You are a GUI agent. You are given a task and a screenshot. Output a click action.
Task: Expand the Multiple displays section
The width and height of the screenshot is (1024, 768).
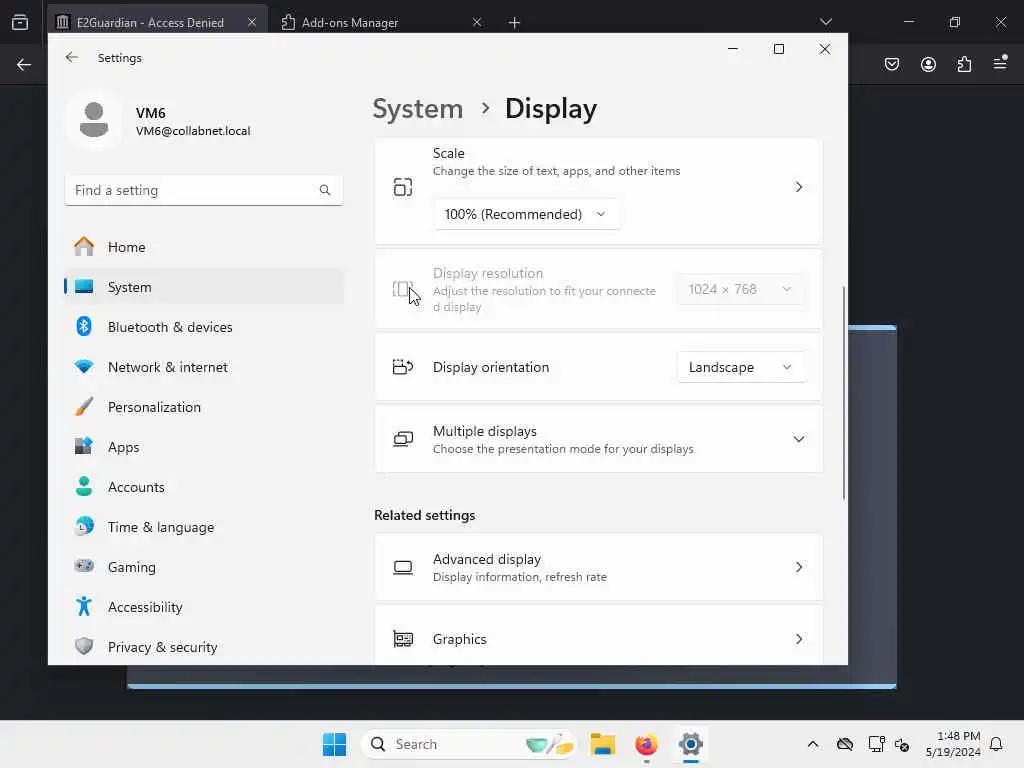pyautogui.click(x=598, y=439)
